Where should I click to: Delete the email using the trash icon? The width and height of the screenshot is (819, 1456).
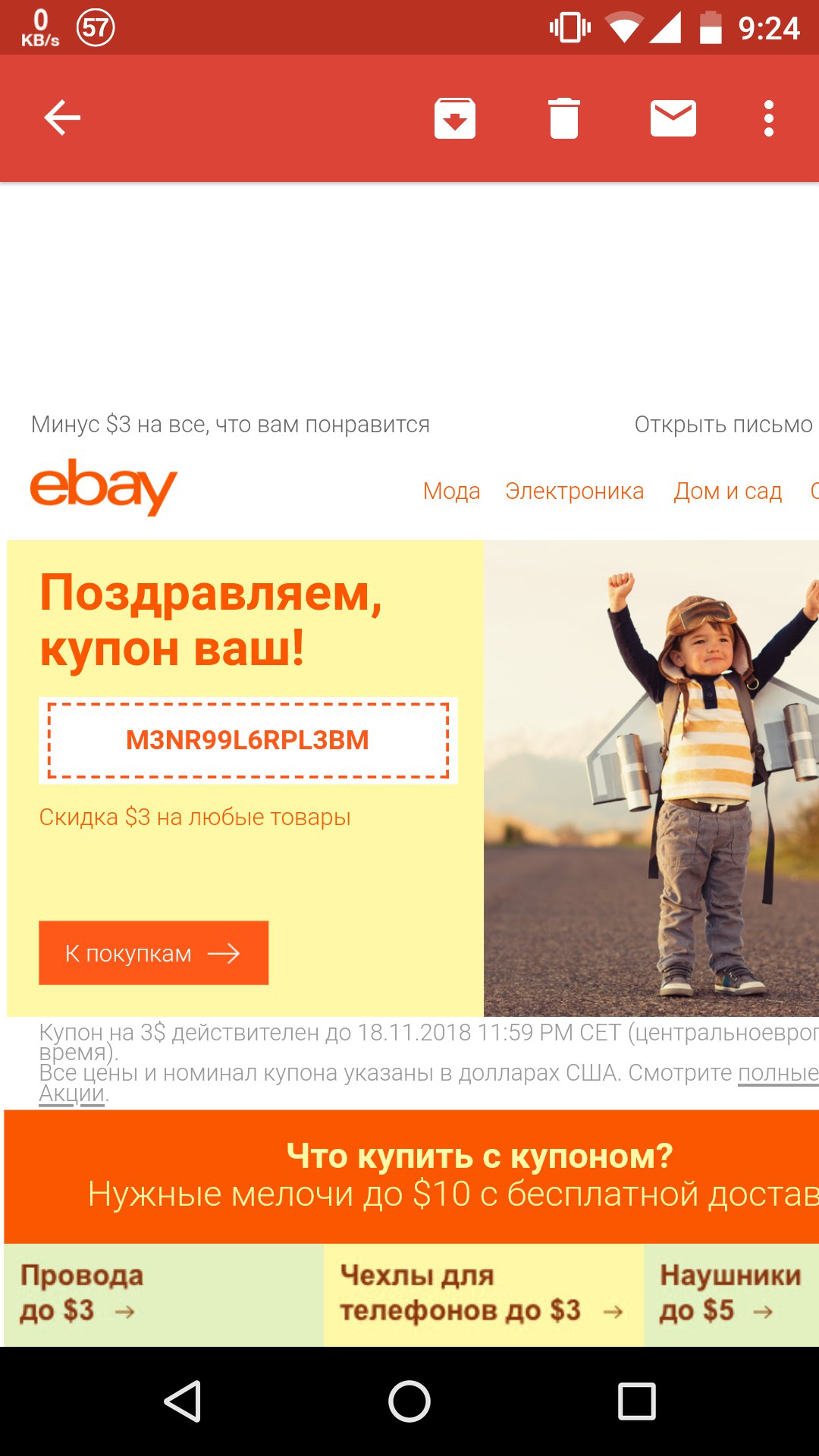coord(564,118)
